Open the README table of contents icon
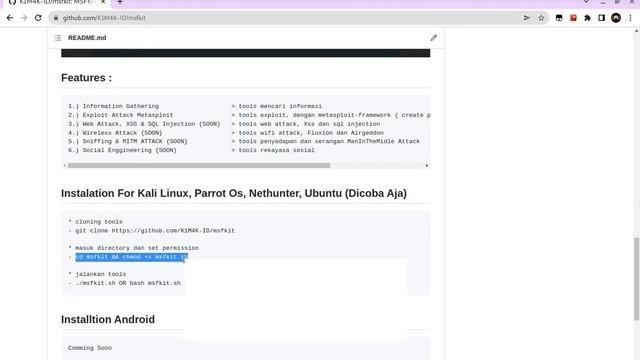 coord(58,38)
